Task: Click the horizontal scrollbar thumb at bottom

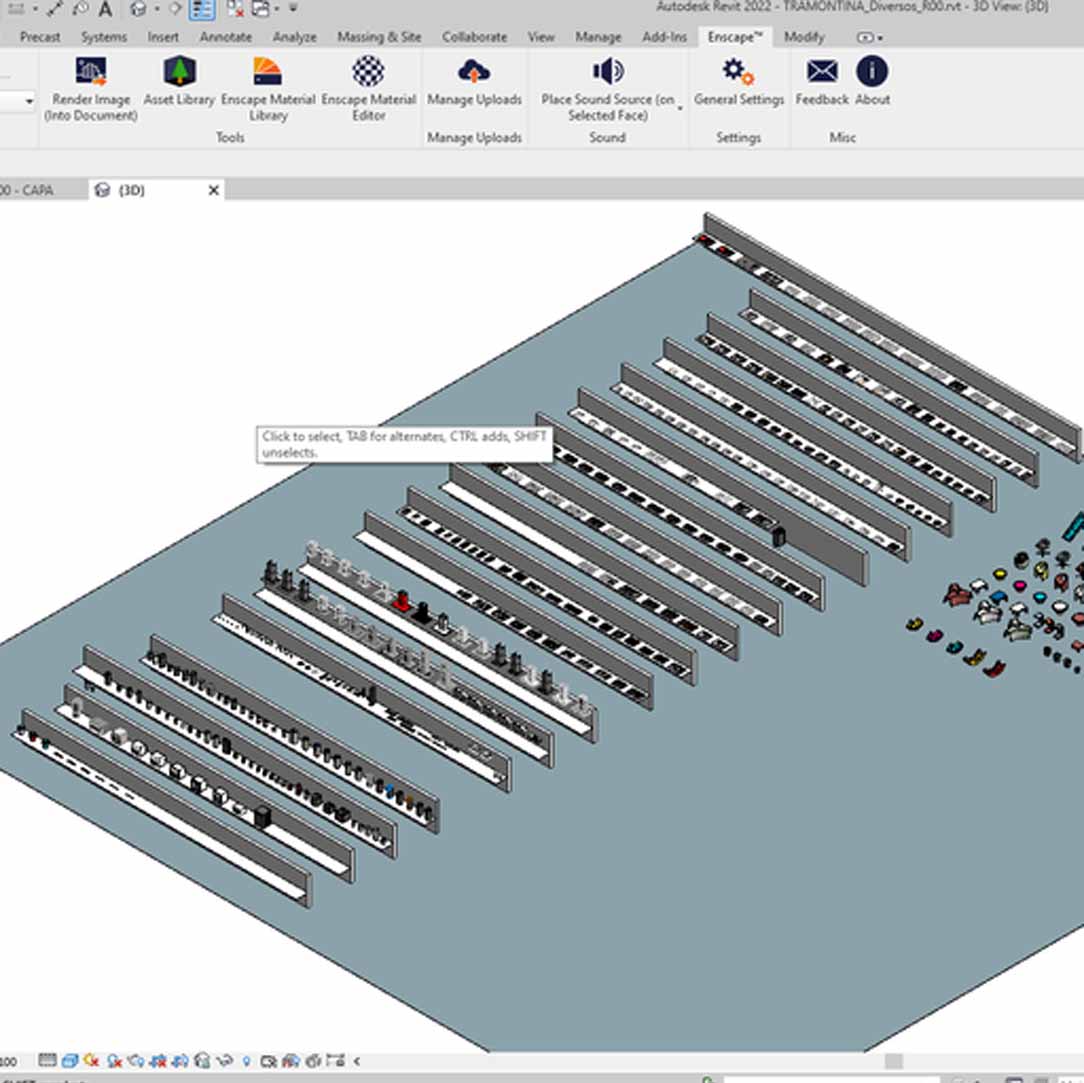Action: tap(893, 1061)
